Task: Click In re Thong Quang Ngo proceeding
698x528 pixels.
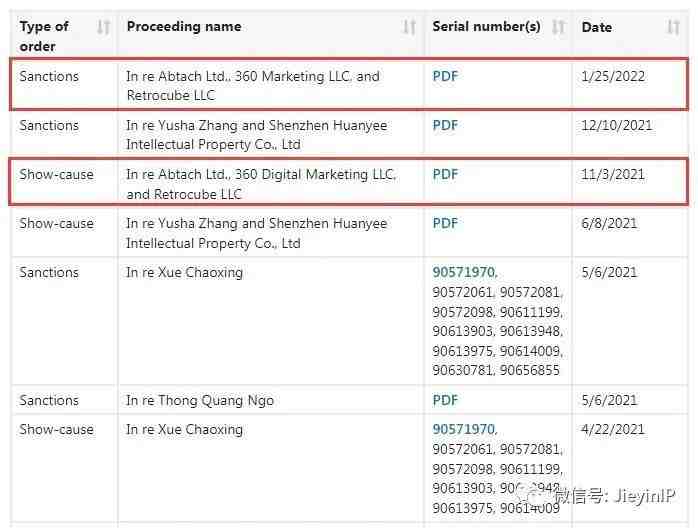Action: click(200, 400)
